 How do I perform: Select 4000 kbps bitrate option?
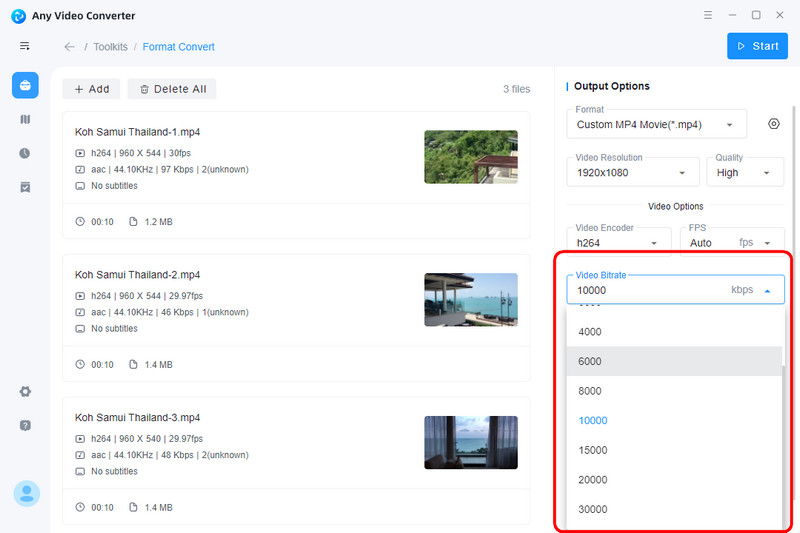pyautogui.click(x=673, y=332)
